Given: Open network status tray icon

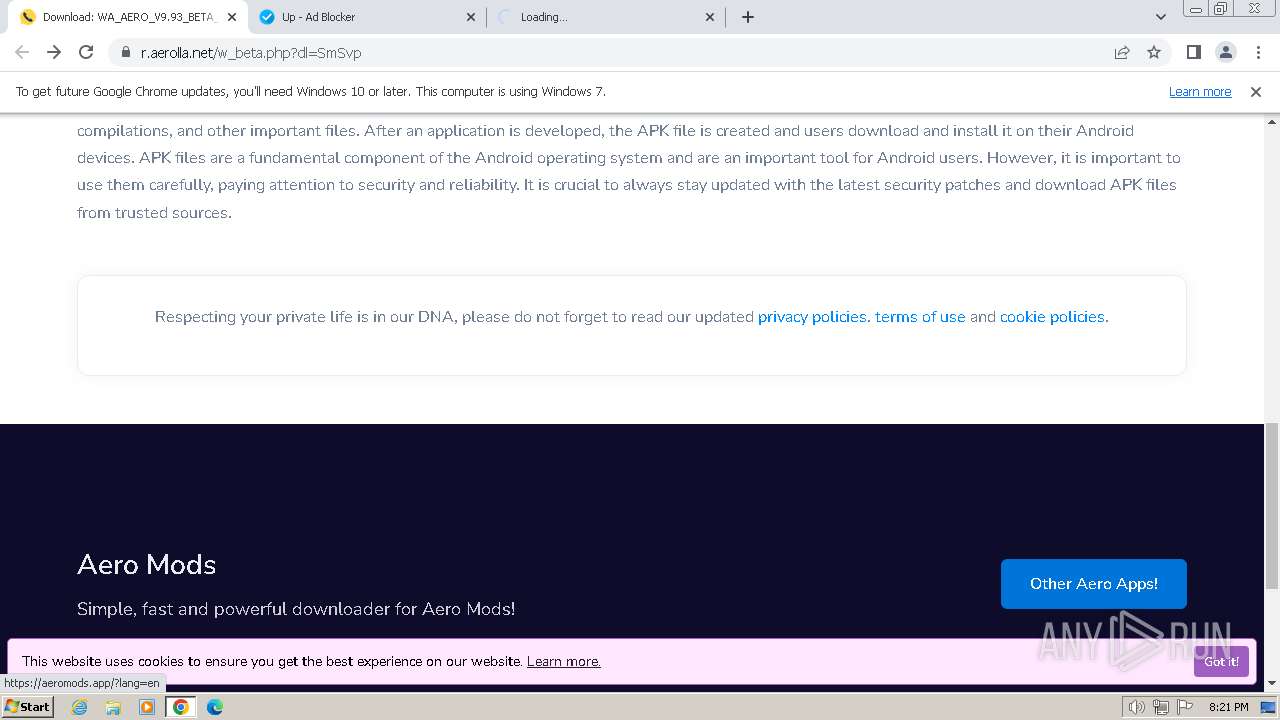Looking at the screenshot, I should click(1161, 707).
